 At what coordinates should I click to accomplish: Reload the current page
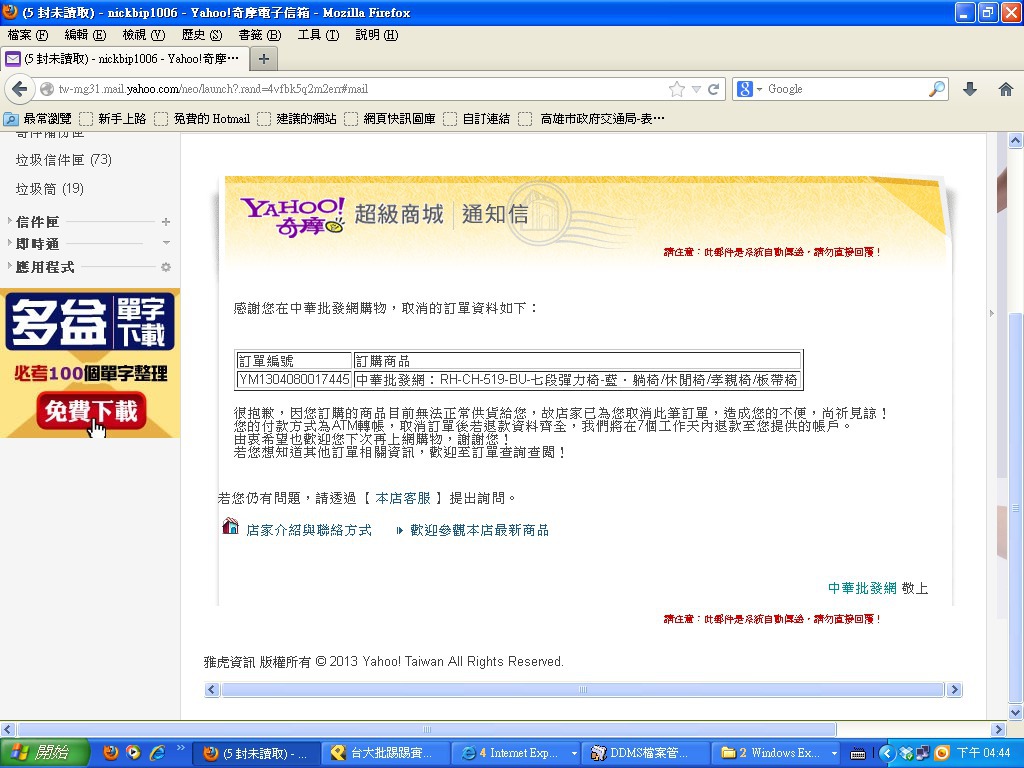[x=714, y=89]
